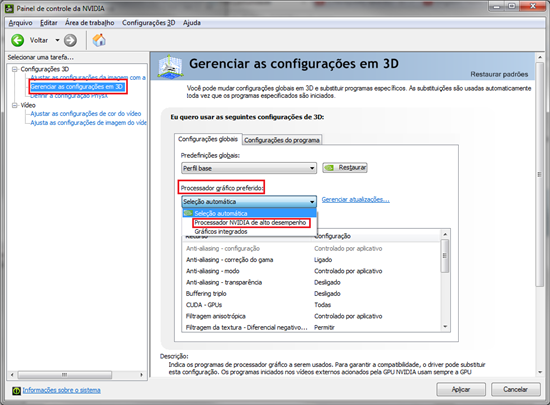Click the Ligado value for gamma correction
Viewport: 550px width, 405px height.
[x=323, y=260]
